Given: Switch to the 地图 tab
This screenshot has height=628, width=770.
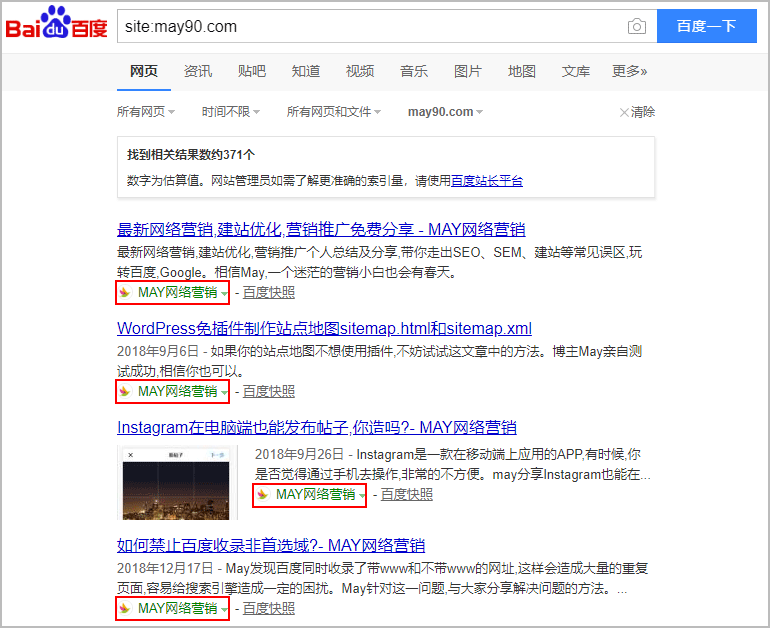Looking at the screenshot, I should (522, 72).
